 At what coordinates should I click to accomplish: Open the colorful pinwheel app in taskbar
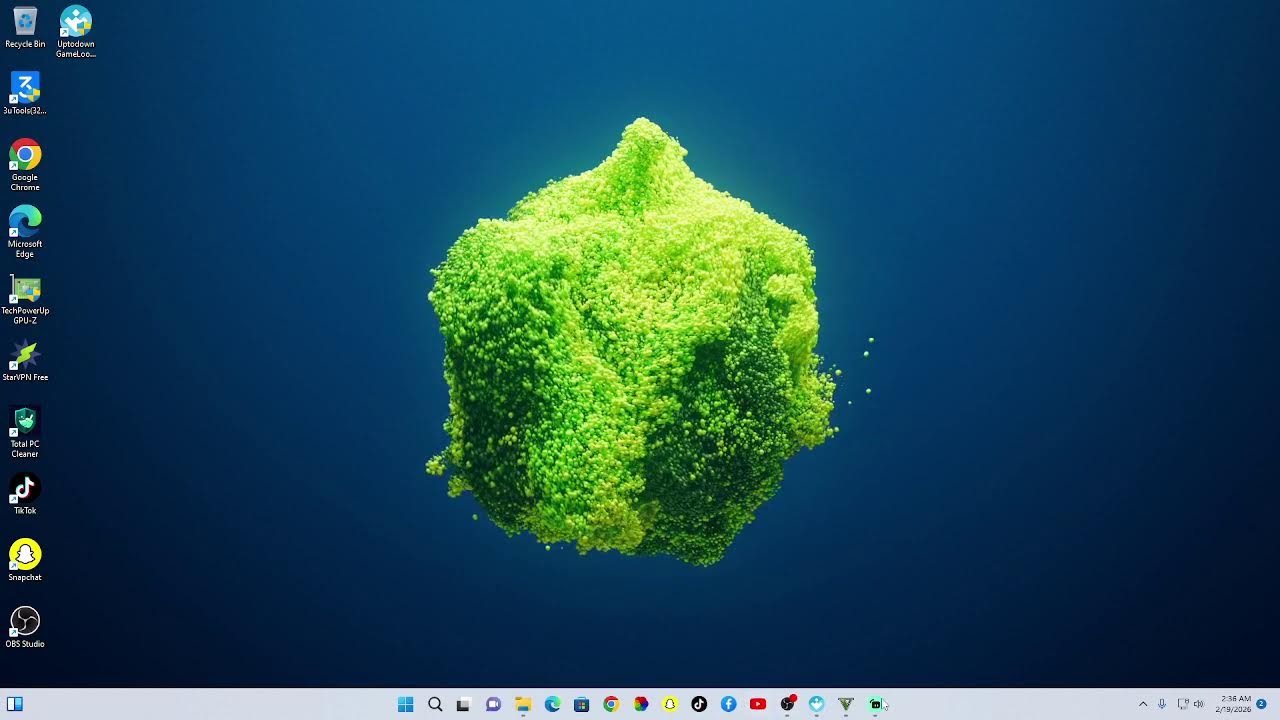point(641,704)
